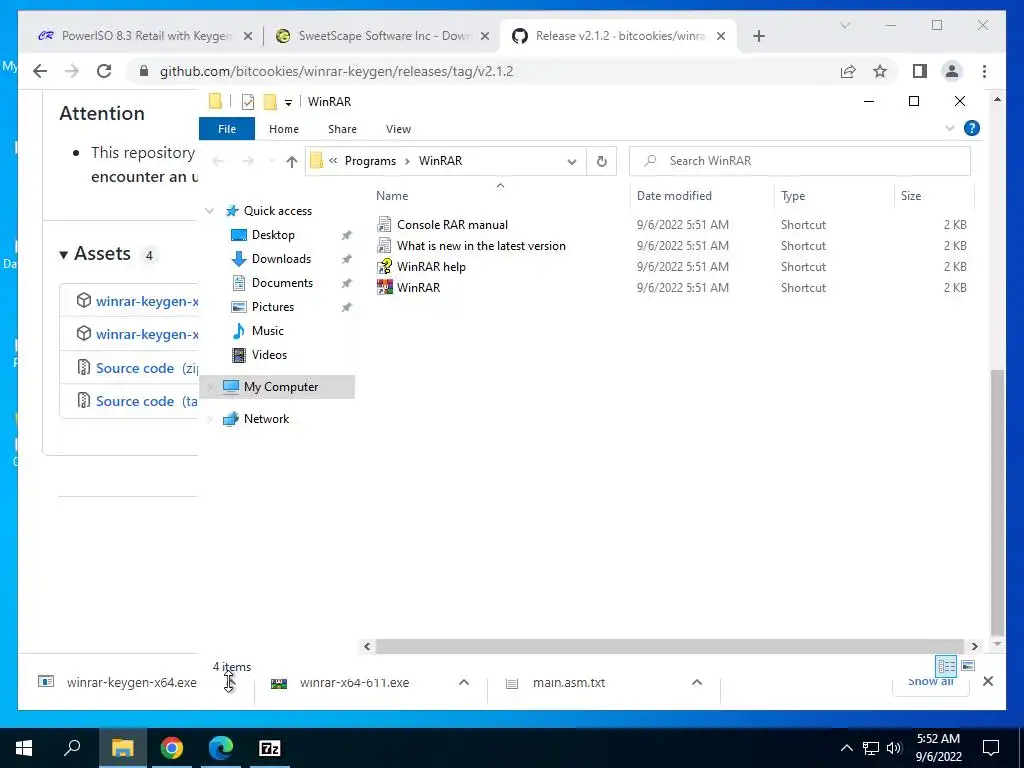Switch to large icons view layout
1024x768 pixels.
968,665
